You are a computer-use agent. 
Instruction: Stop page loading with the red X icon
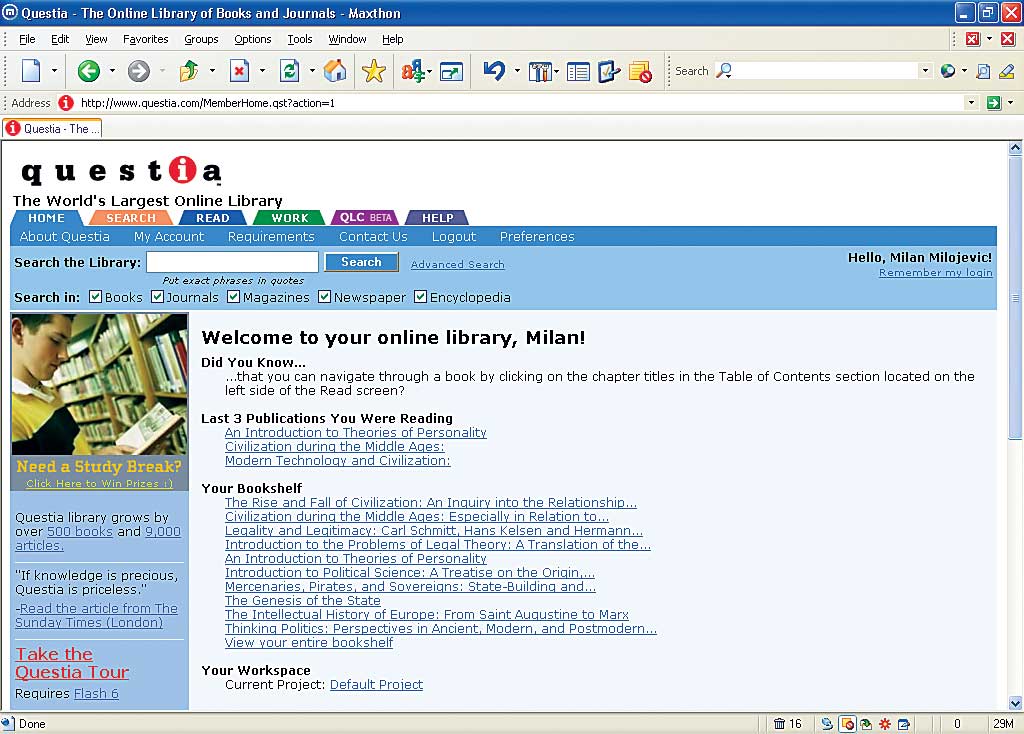coord(239,71)
